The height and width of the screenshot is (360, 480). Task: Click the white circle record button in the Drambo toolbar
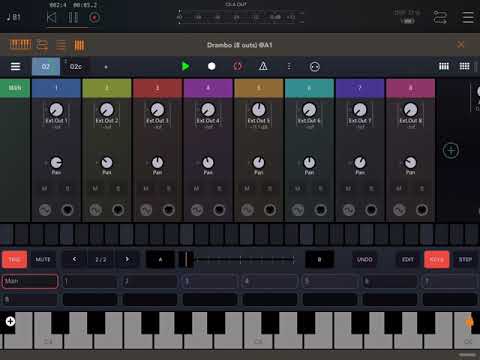(211, 66)
